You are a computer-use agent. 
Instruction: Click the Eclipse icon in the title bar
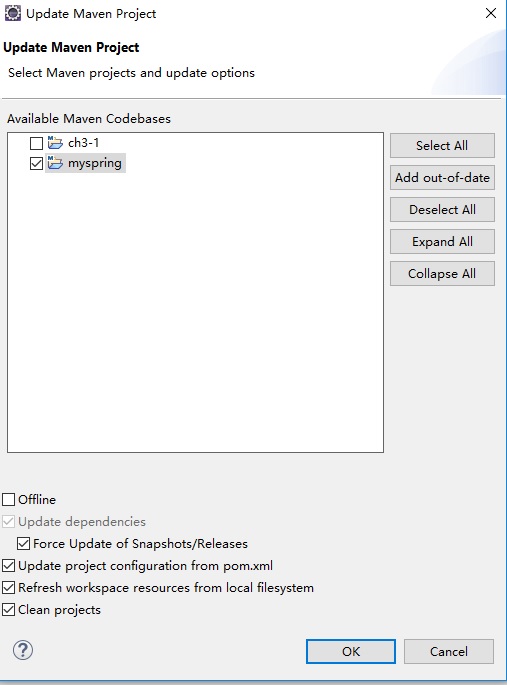pyautogui.click(x=12, y=14)
